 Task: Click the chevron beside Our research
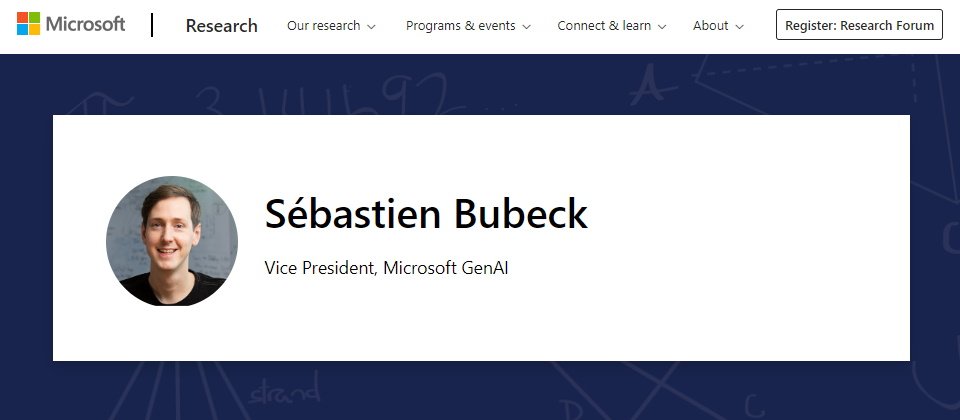pyautogui.click(x=372, y=27)
